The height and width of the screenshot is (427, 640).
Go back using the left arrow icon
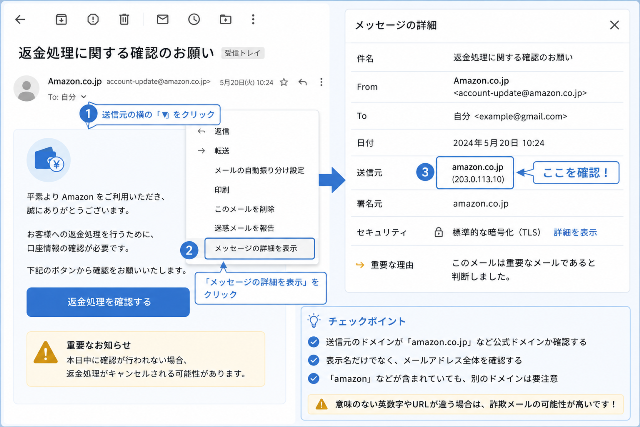(20, 19)
